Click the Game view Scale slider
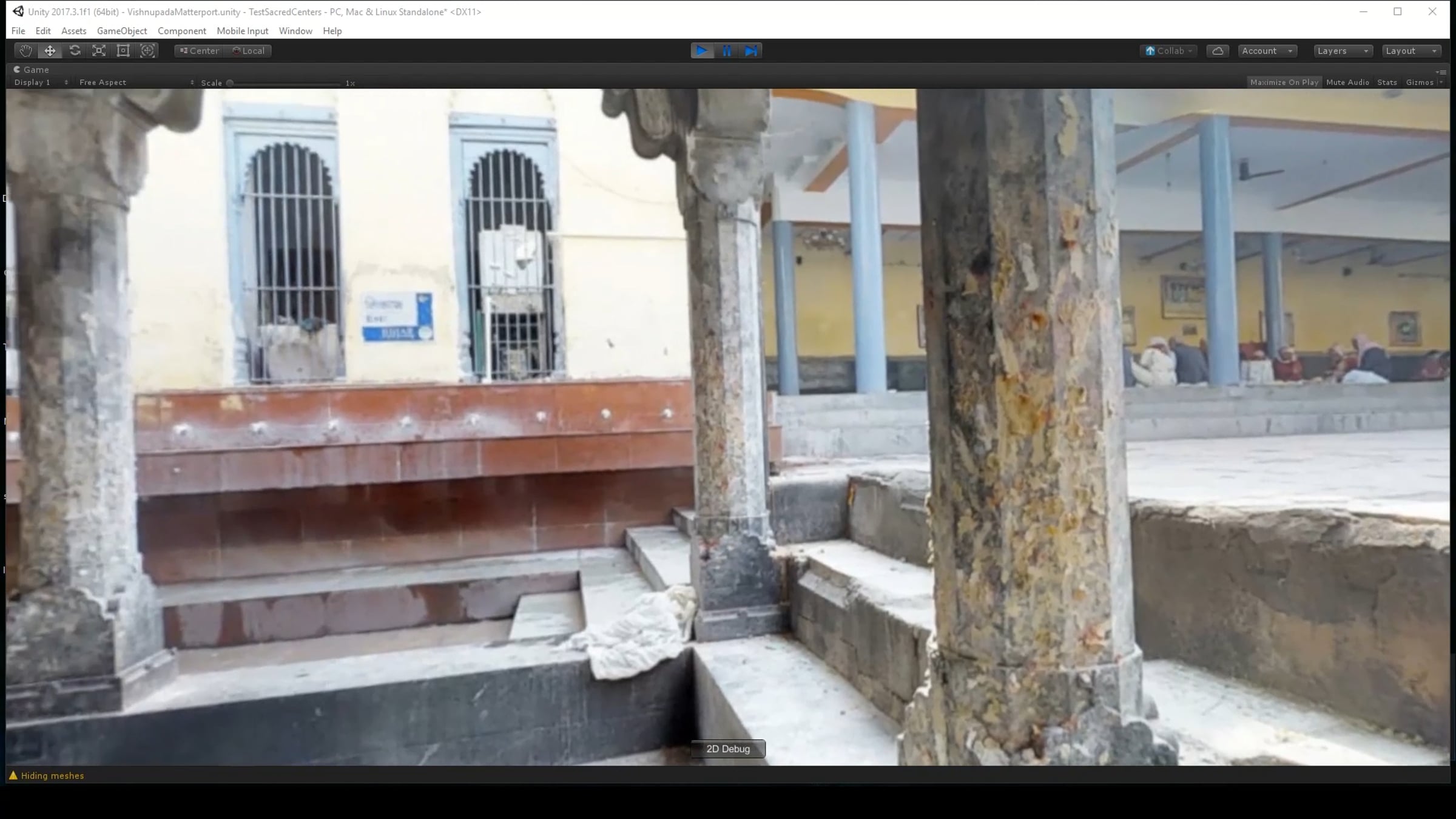1456x819 pixels. pos(285,83)
